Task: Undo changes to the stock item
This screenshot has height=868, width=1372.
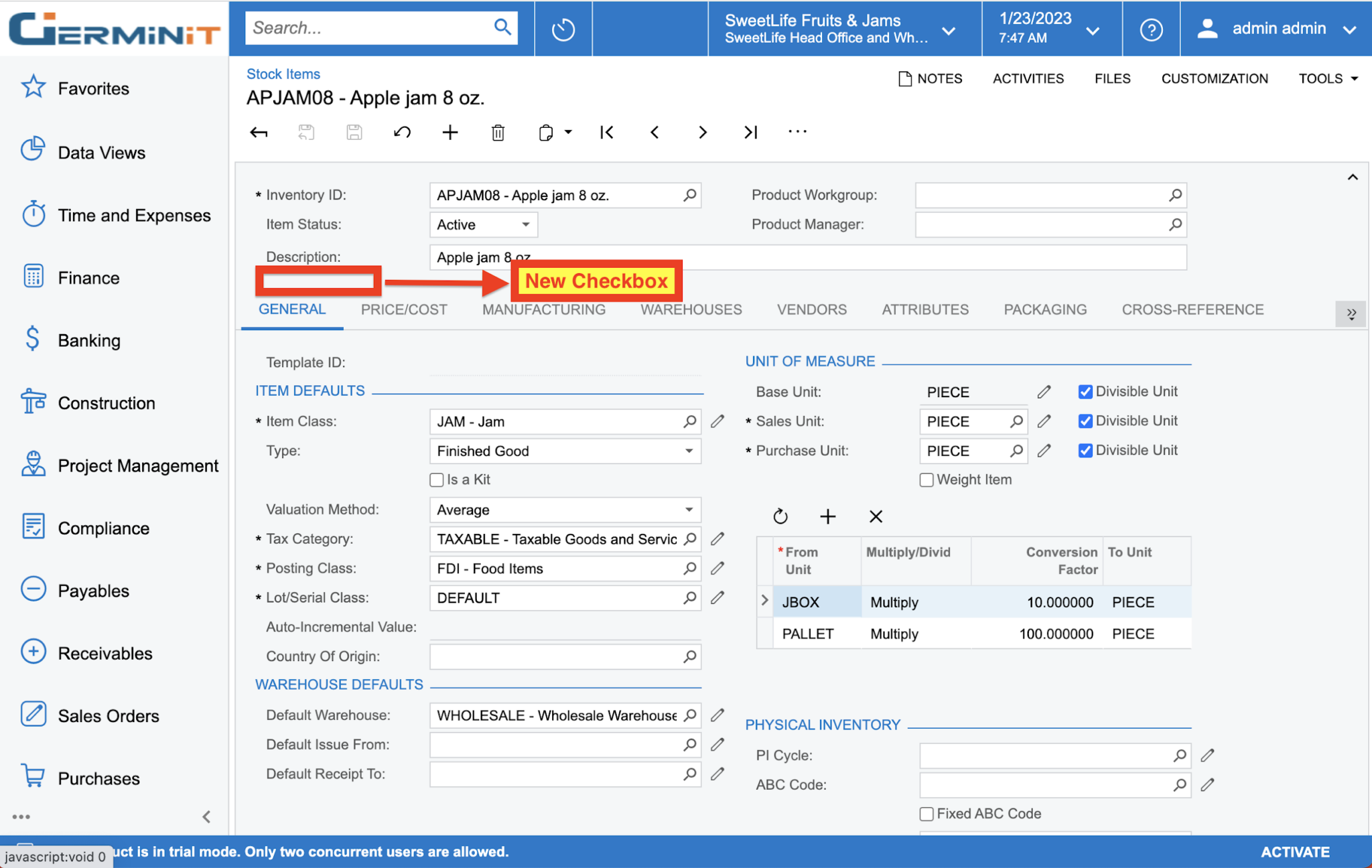Action: (x=402, y=132)
